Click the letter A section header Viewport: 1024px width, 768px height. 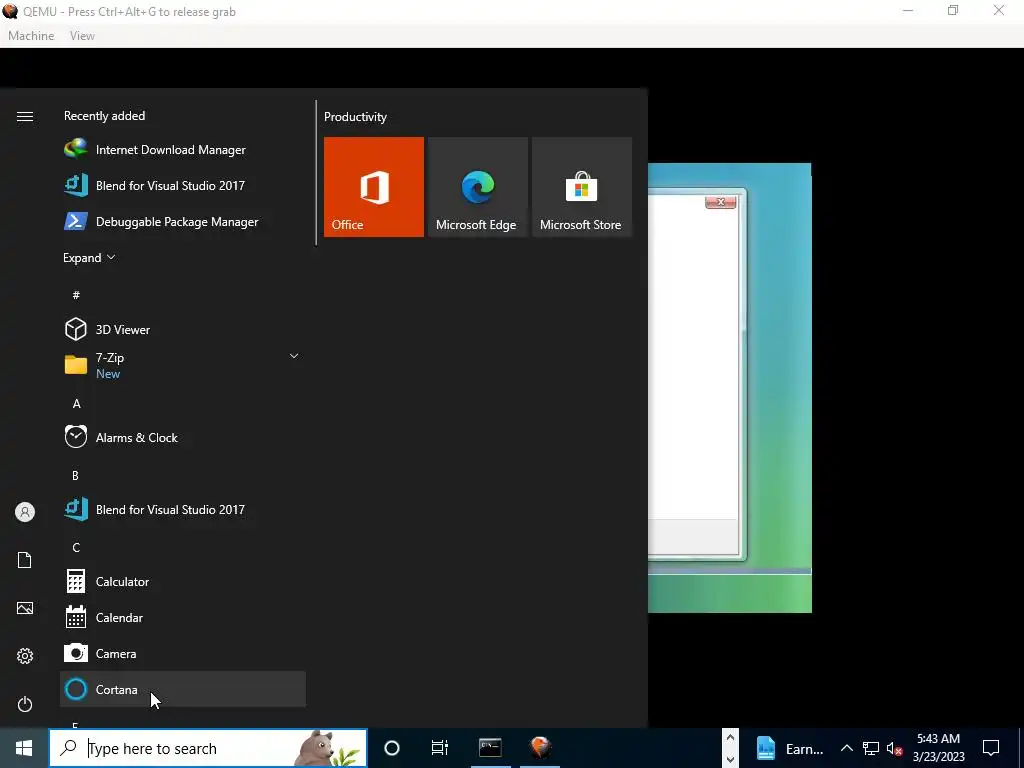click(76, 404)
